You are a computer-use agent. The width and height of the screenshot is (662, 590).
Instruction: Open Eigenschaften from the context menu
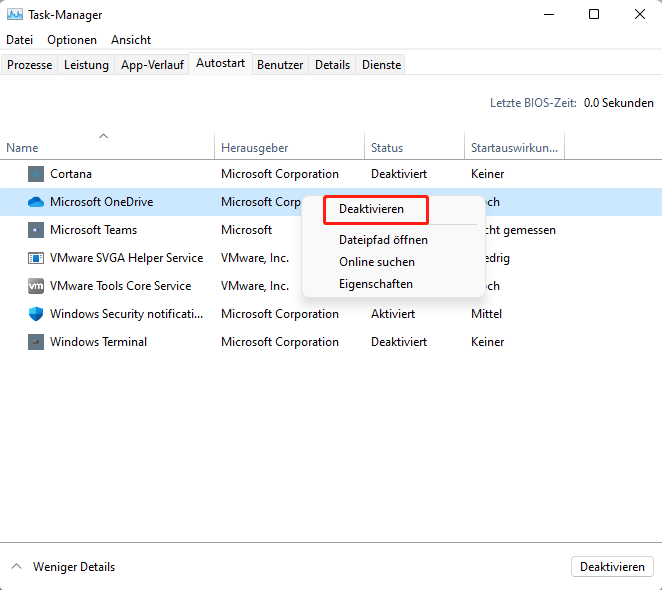point(376,284)
